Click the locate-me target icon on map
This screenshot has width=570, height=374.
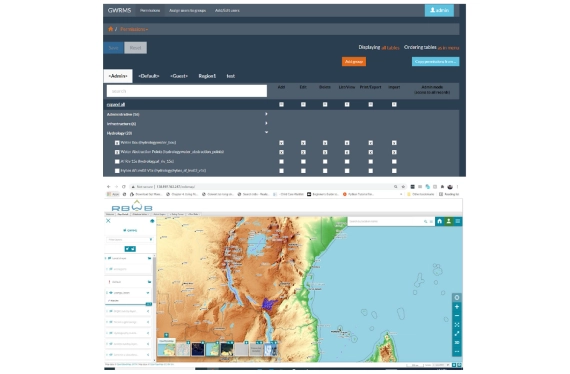point(457,297)
